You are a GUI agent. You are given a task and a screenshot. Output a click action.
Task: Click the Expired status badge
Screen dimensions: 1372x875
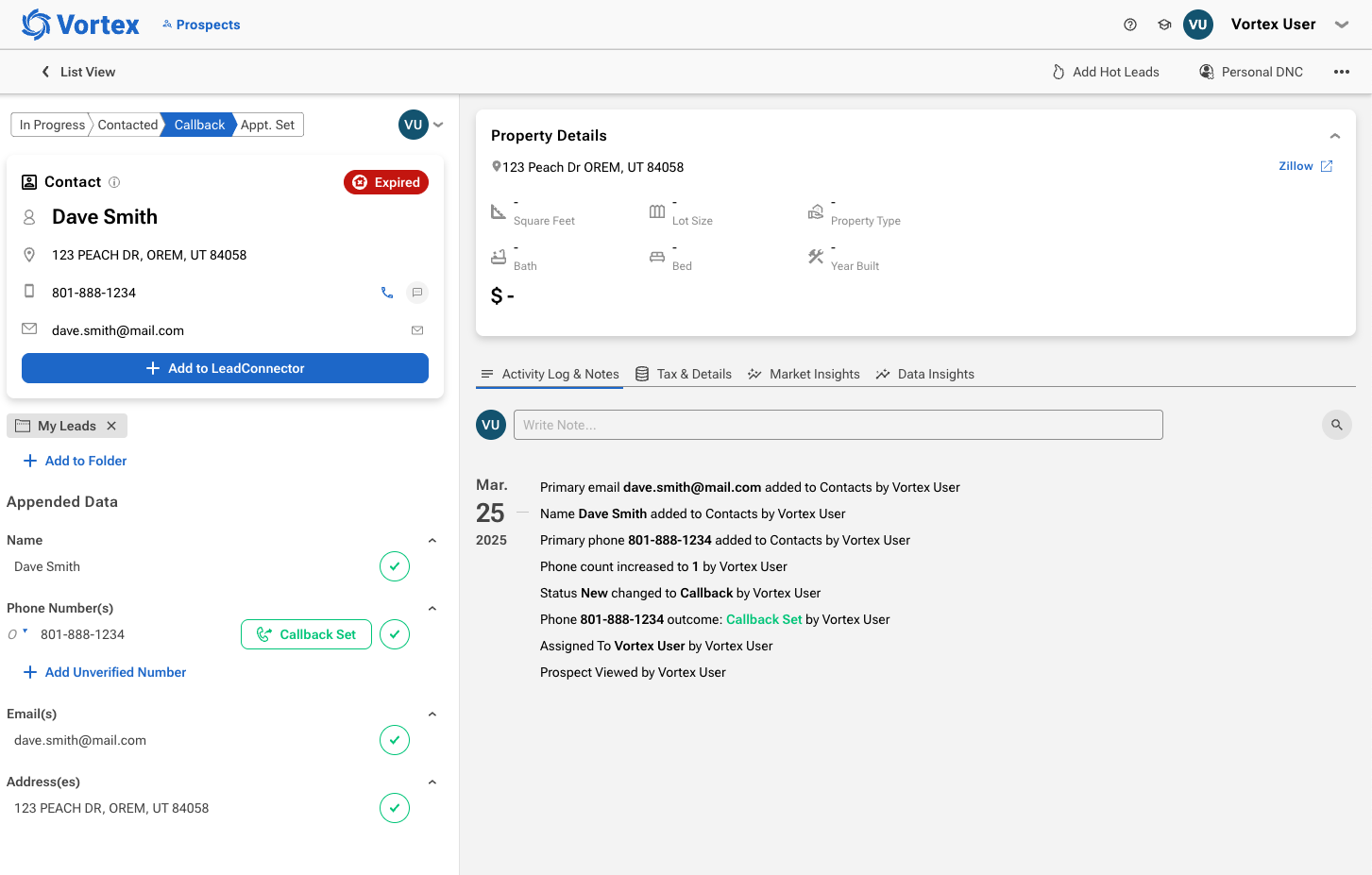[386, 182]
